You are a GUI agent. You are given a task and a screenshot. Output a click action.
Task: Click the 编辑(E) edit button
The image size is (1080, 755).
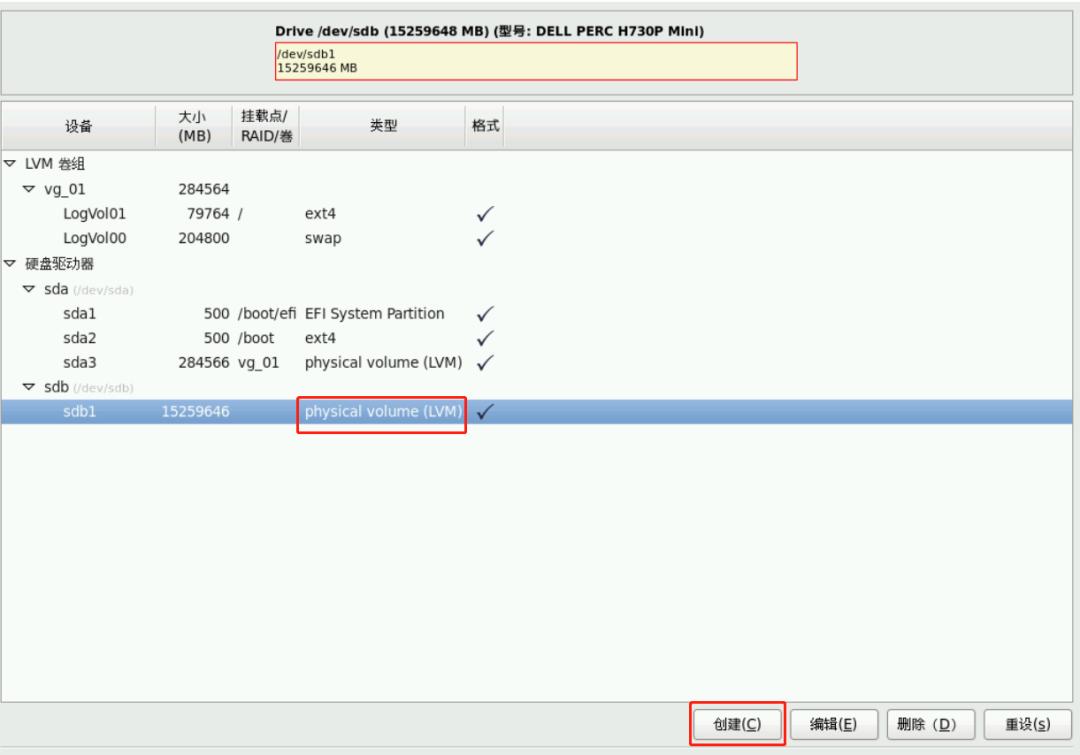833,724
